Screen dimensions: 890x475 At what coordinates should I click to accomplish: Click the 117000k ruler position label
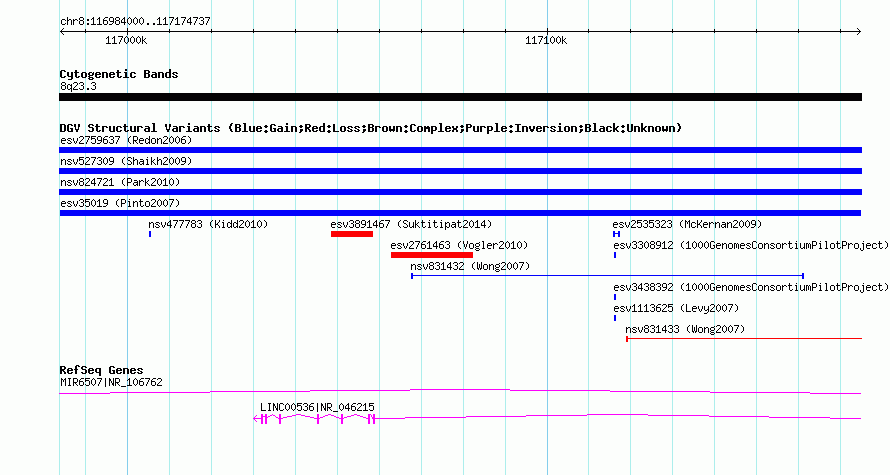tap(126, 41)
